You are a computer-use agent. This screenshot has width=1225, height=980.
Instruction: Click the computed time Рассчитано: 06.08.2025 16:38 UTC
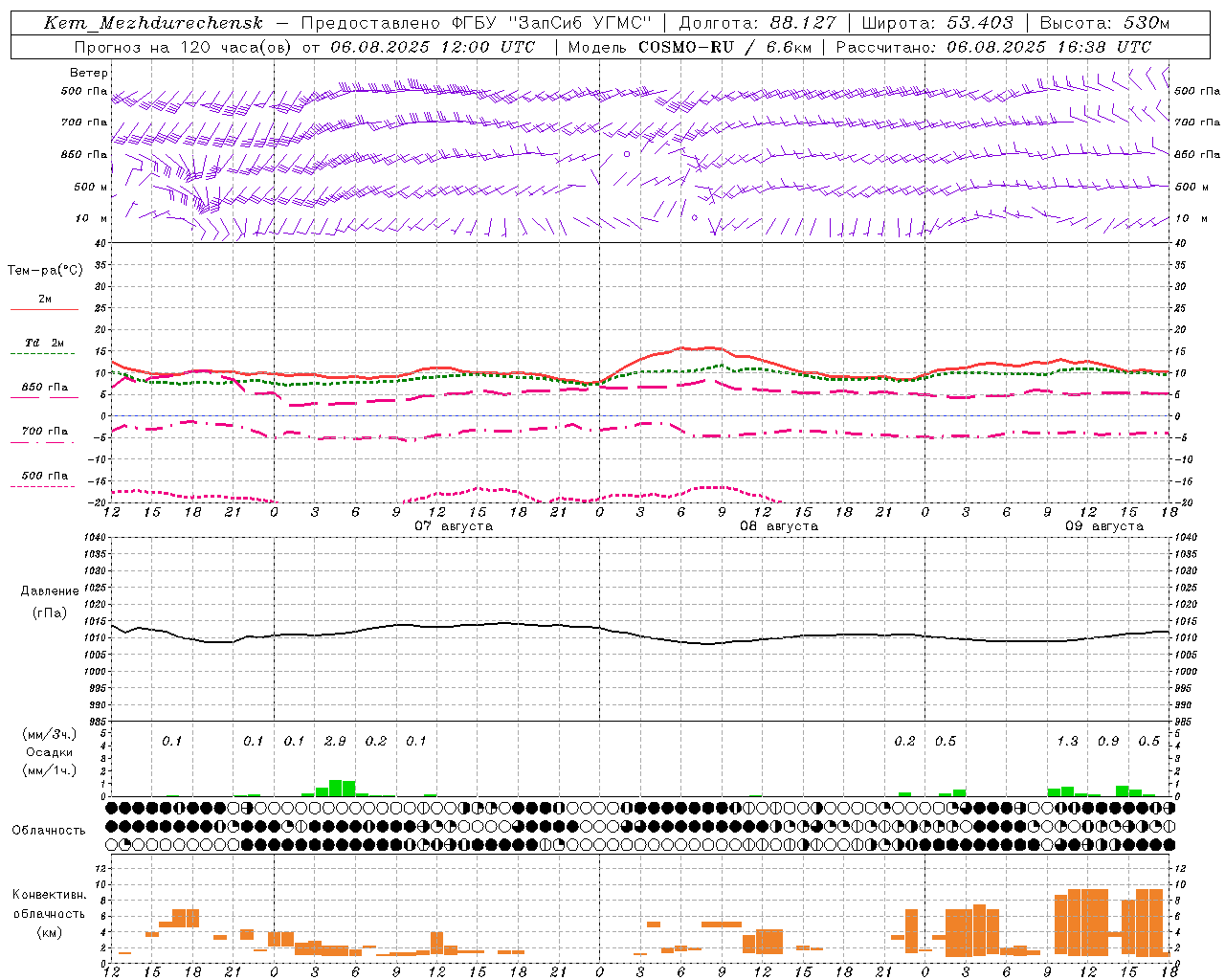click(993, 47)
